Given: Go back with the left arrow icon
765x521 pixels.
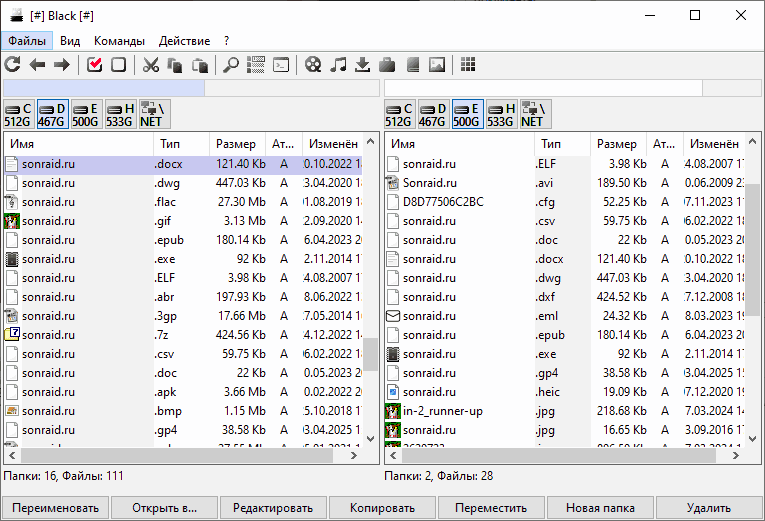Looking at the screenshot, I should click(37, 64).
